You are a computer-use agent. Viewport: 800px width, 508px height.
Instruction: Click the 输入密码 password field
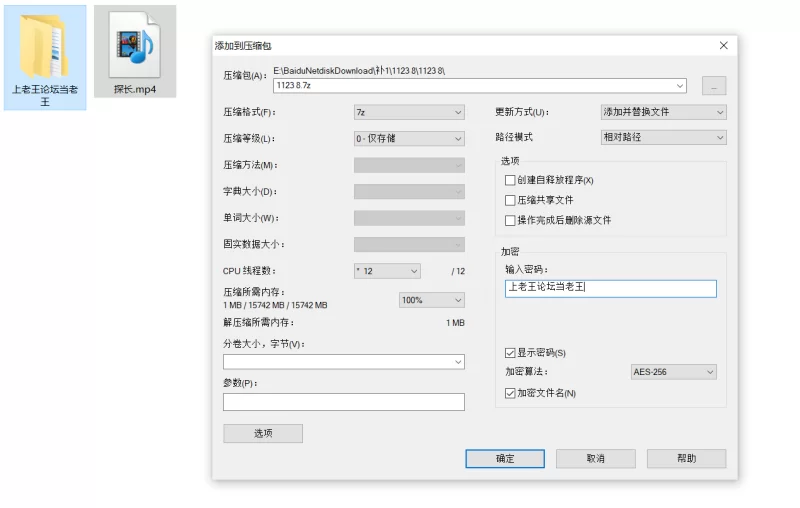pos(610,289)
